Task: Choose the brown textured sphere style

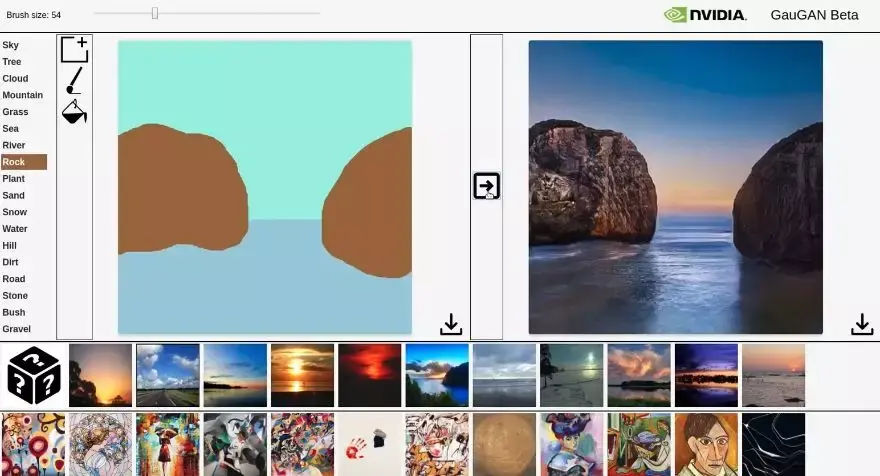Action: pos(505,445)
